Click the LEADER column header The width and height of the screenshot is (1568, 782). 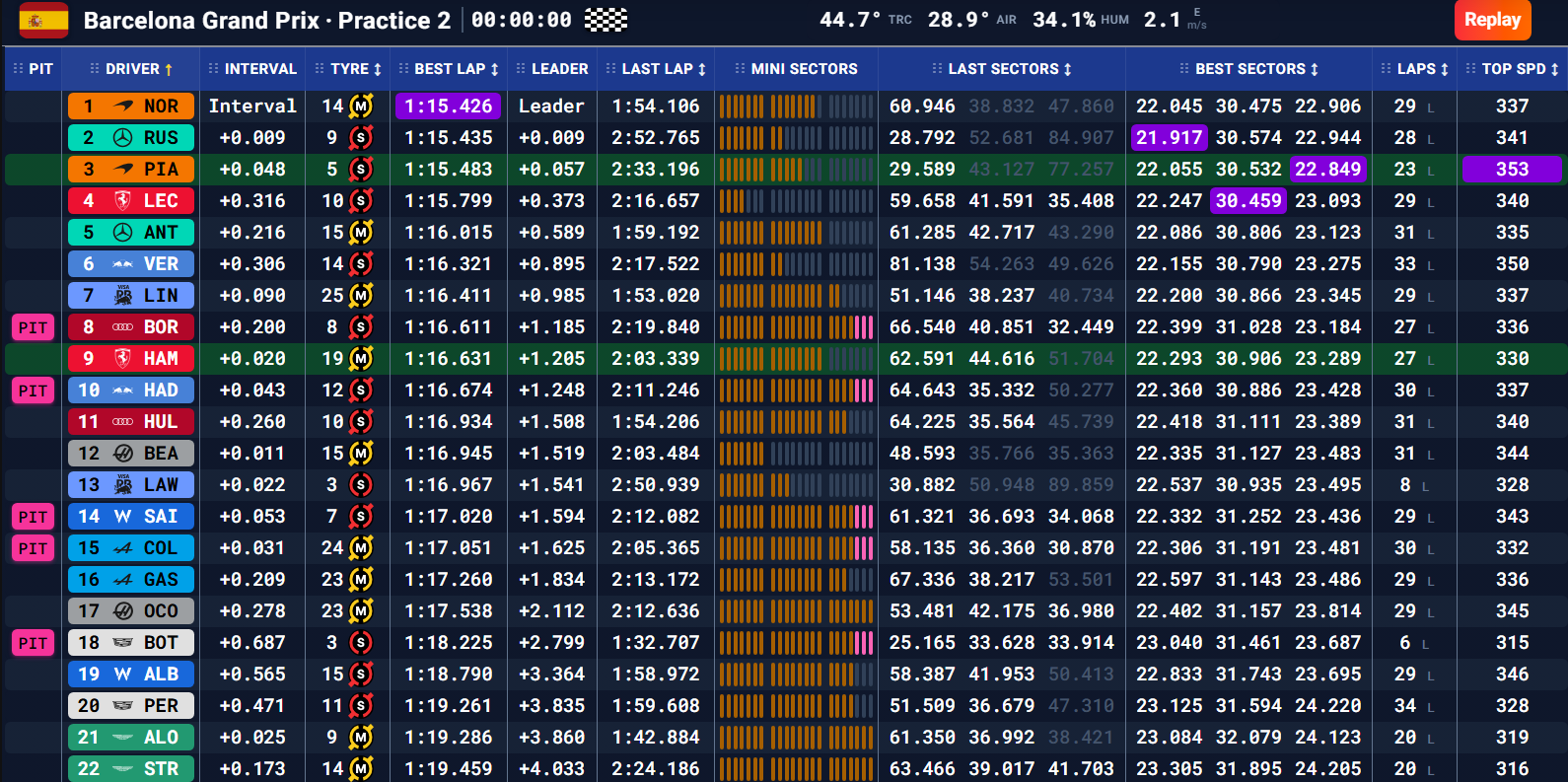[x=551, y=69]
